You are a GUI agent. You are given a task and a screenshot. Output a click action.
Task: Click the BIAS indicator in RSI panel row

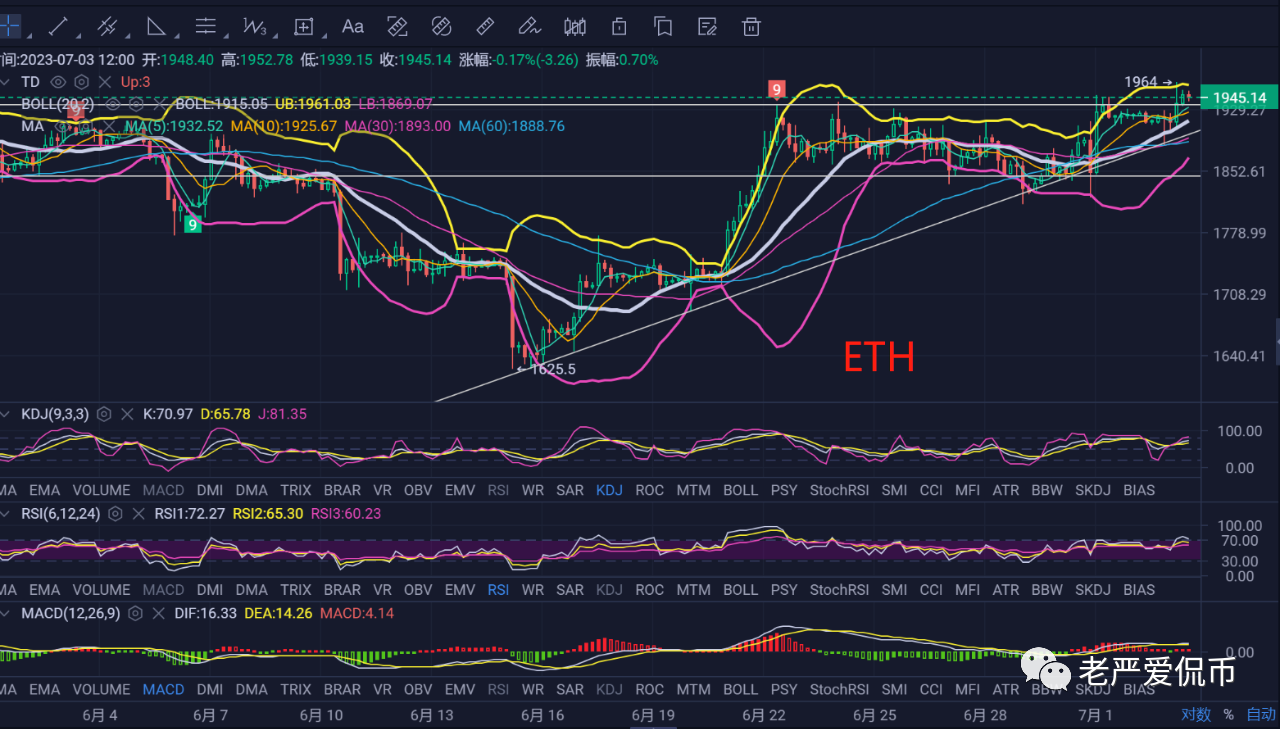[1138, 590]
